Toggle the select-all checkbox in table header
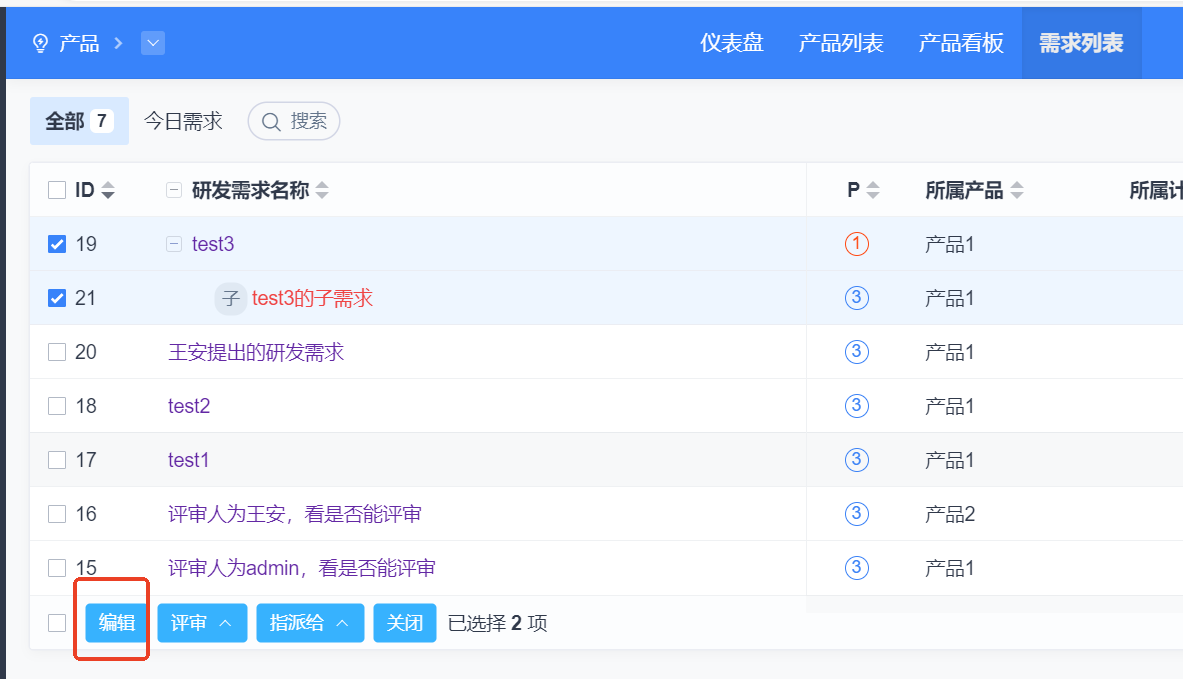 [57, 190]
